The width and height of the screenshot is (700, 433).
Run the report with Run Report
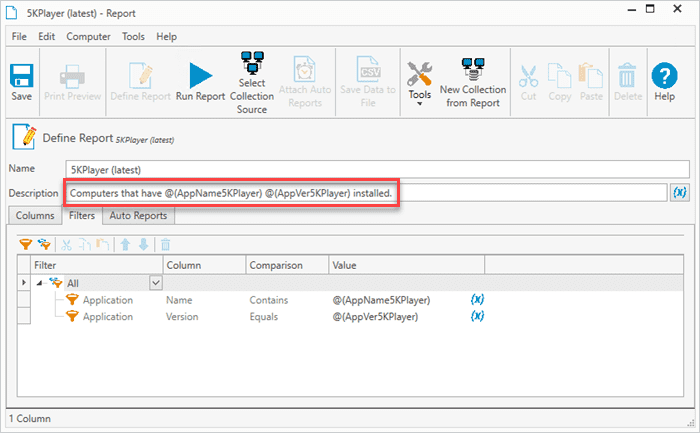[200, 82]
